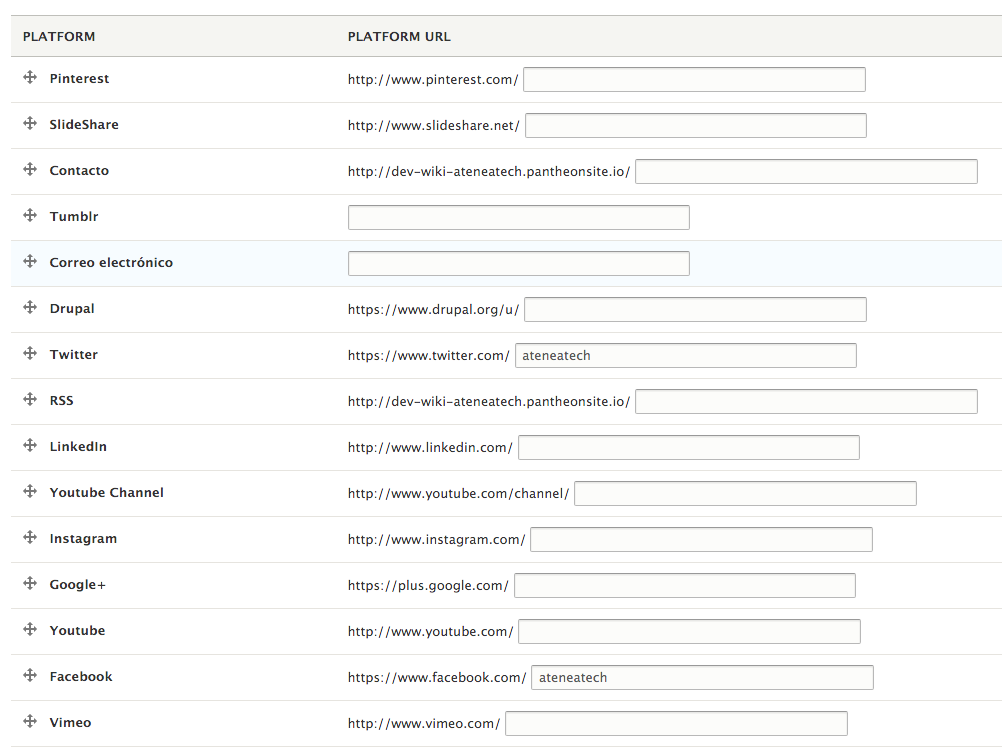This screenshot has height=755, width=1002.
Task: Click the PLATFORM URL column header
Action: pyautogui.click(x=399, y=36)
